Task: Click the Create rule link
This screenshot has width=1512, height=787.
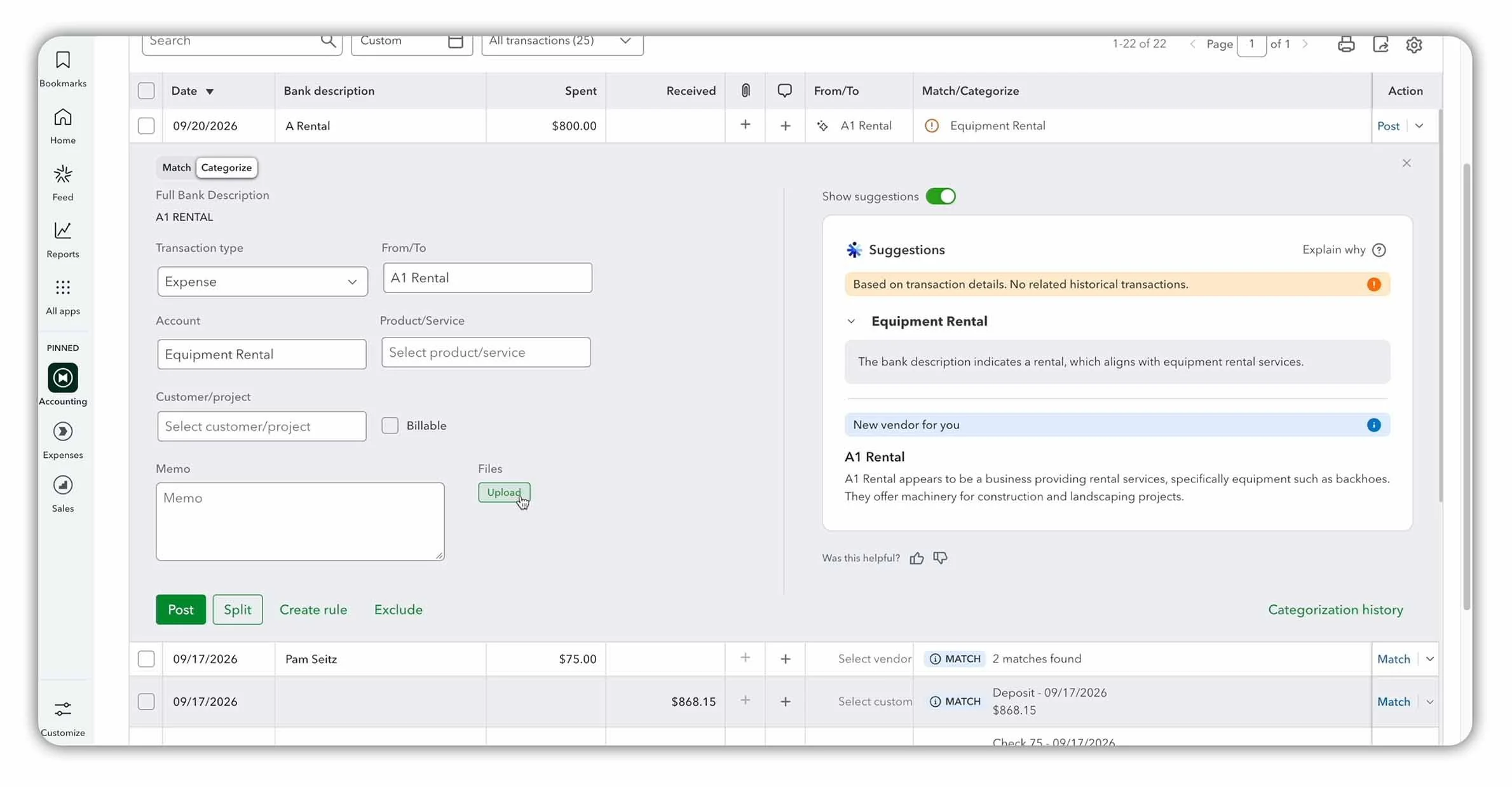Action: pos(313,610)
